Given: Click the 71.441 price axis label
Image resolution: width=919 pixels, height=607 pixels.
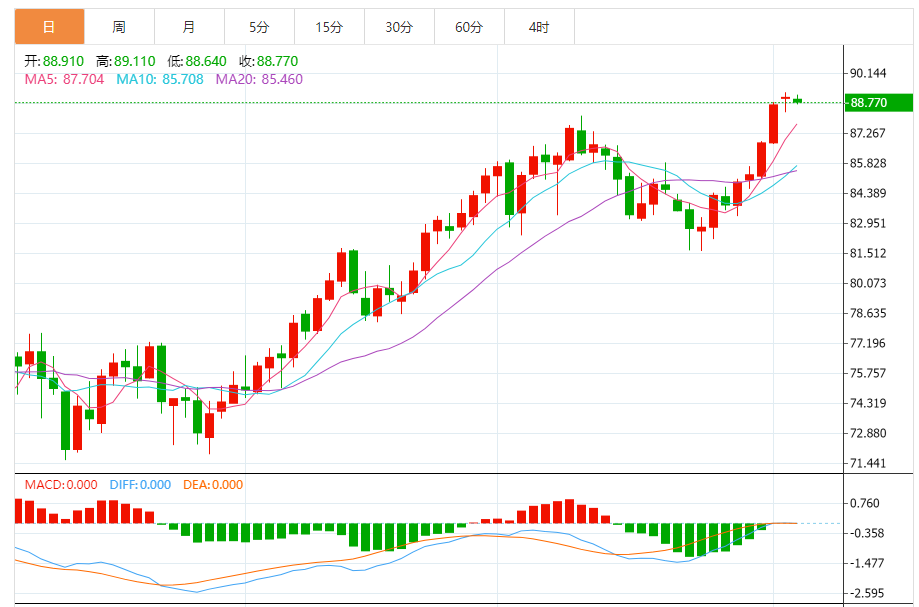Looking at the screenshot, I should pos(868,463).
